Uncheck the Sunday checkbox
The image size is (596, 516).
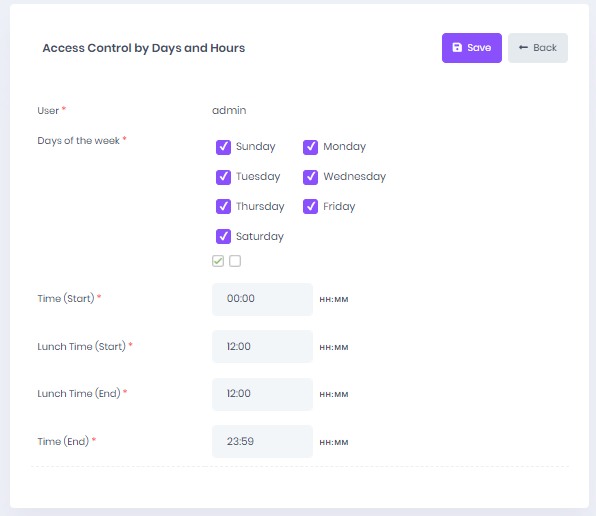click(x=224, y=147)
